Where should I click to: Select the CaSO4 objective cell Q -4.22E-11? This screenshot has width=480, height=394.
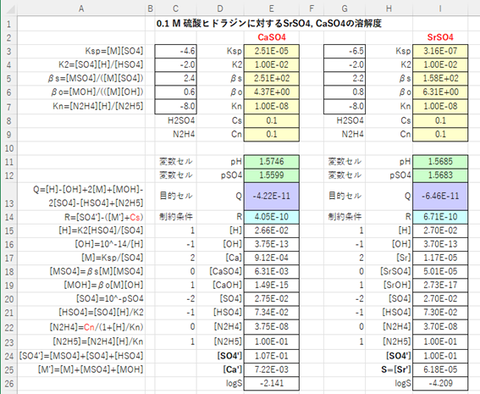point(271,196)
